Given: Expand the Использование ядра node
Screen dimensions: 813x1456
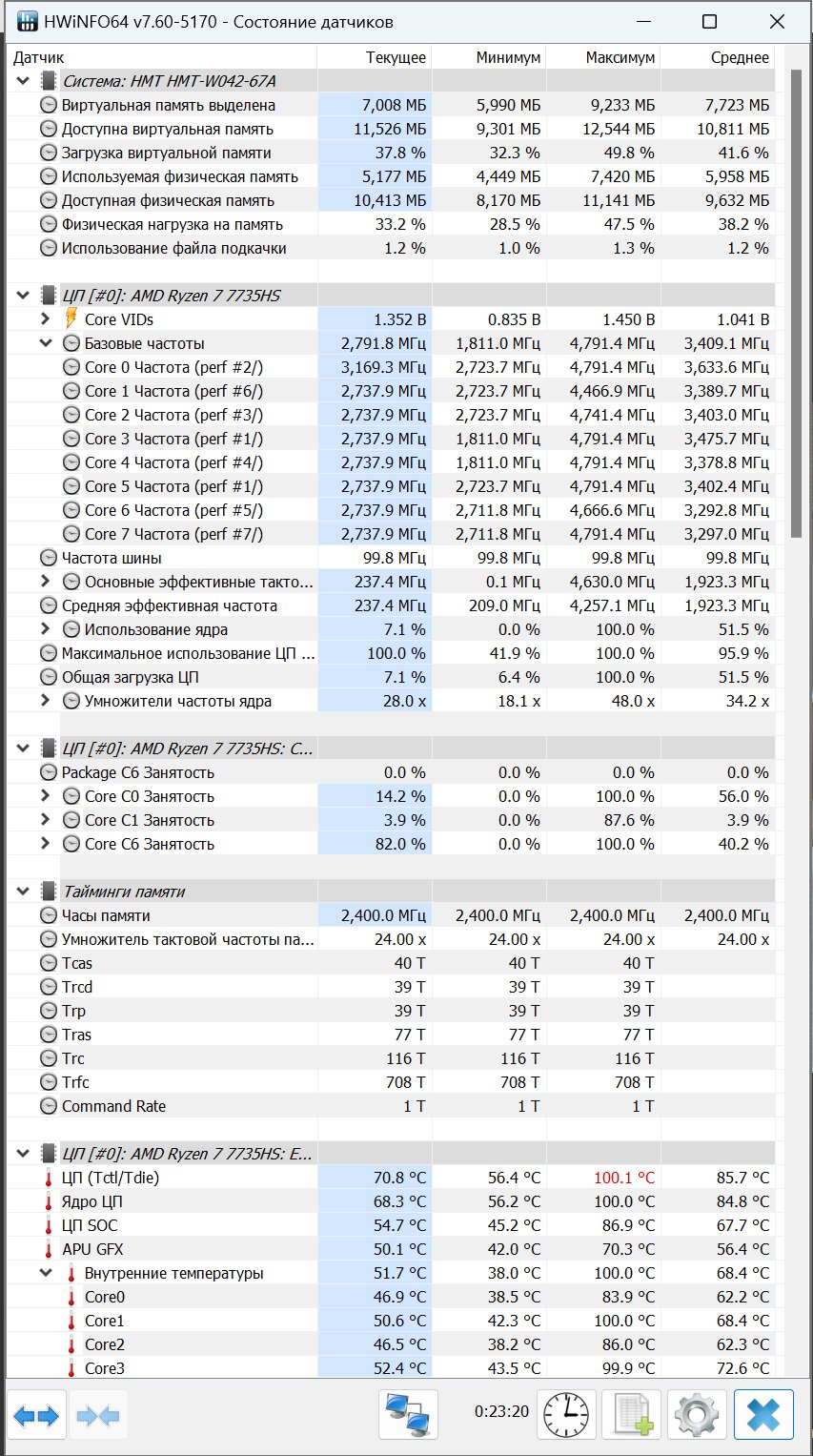Looking at the screenshot, I should click(46, 629).
